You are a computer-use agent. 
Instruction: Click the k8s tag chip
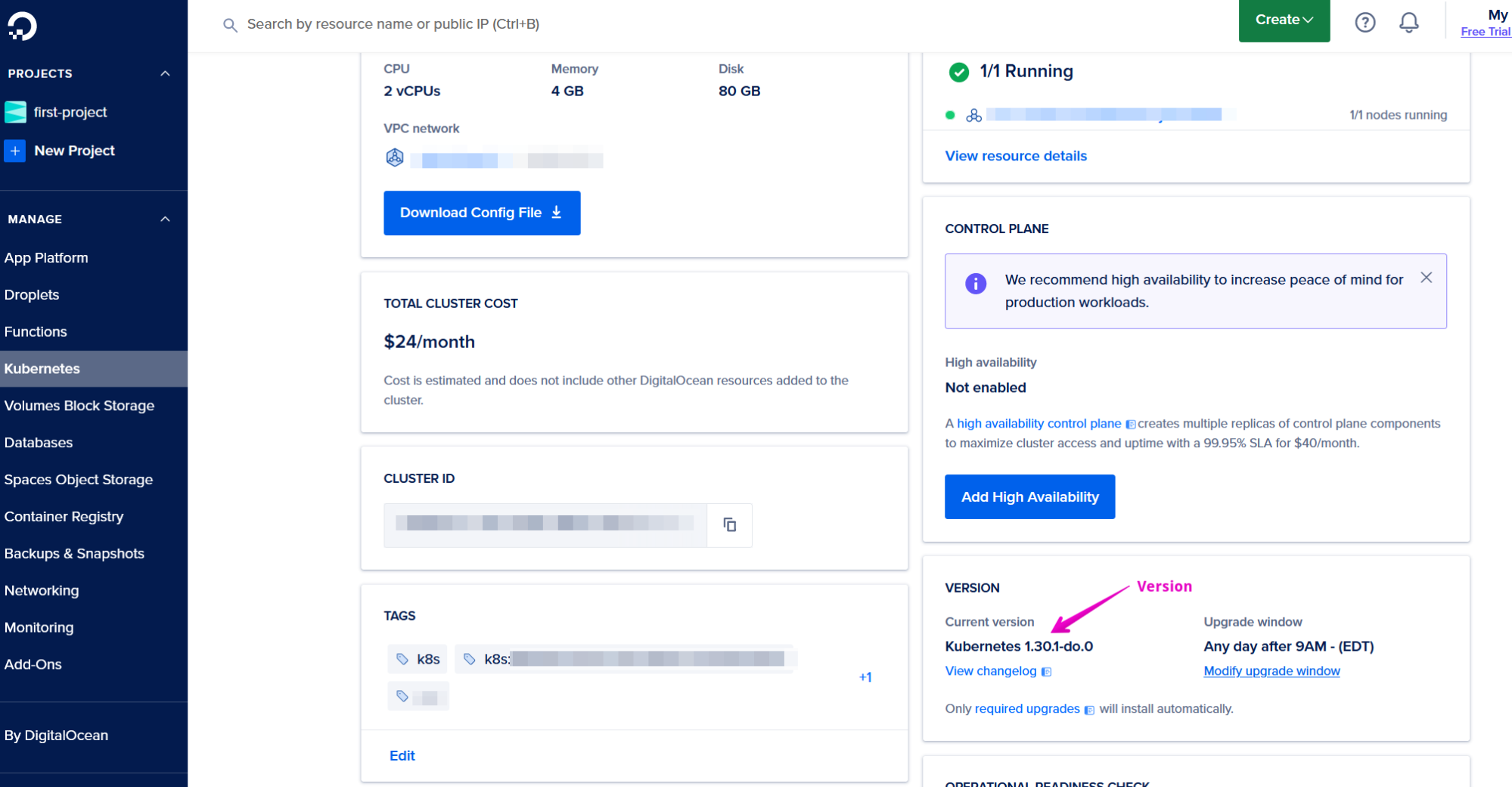[x=418, y=659]
